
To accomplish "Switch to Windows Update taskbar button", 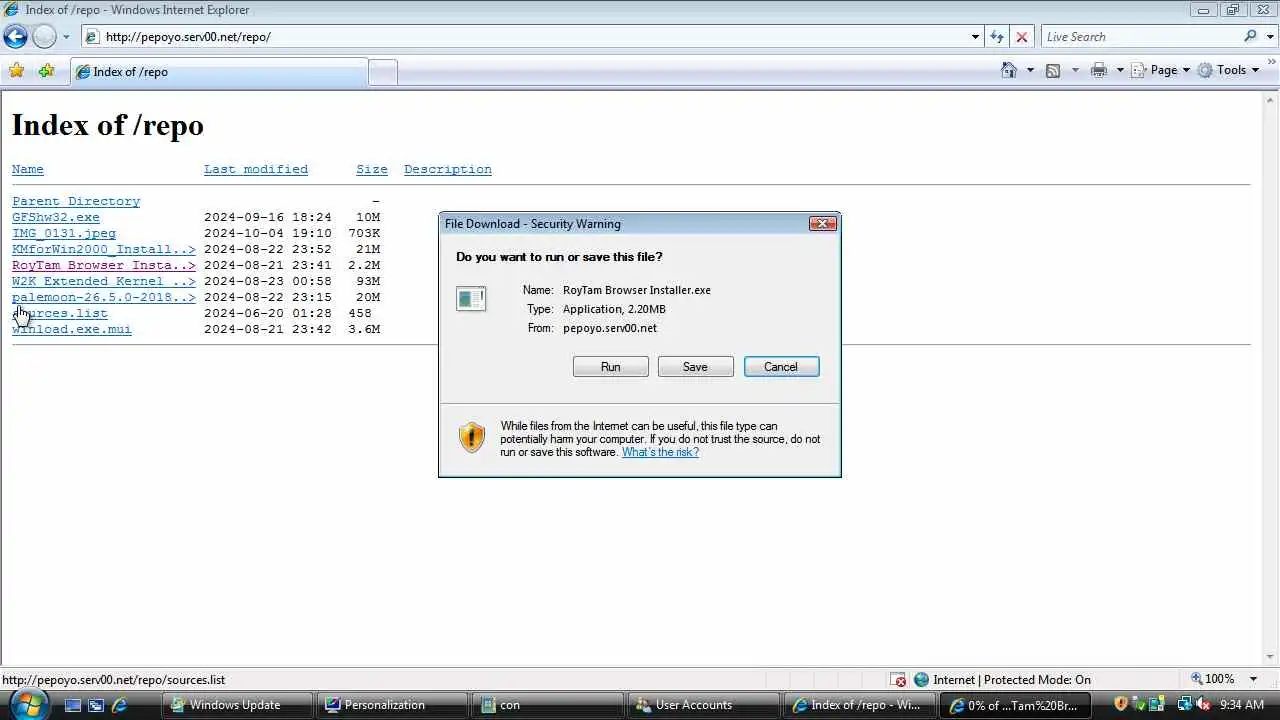I will 237,705.
